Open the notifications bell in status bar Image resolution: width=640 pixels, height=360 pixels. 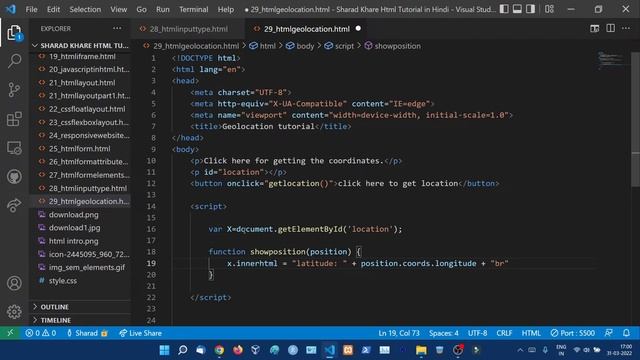pyautogui.click(x=627, y=333)
